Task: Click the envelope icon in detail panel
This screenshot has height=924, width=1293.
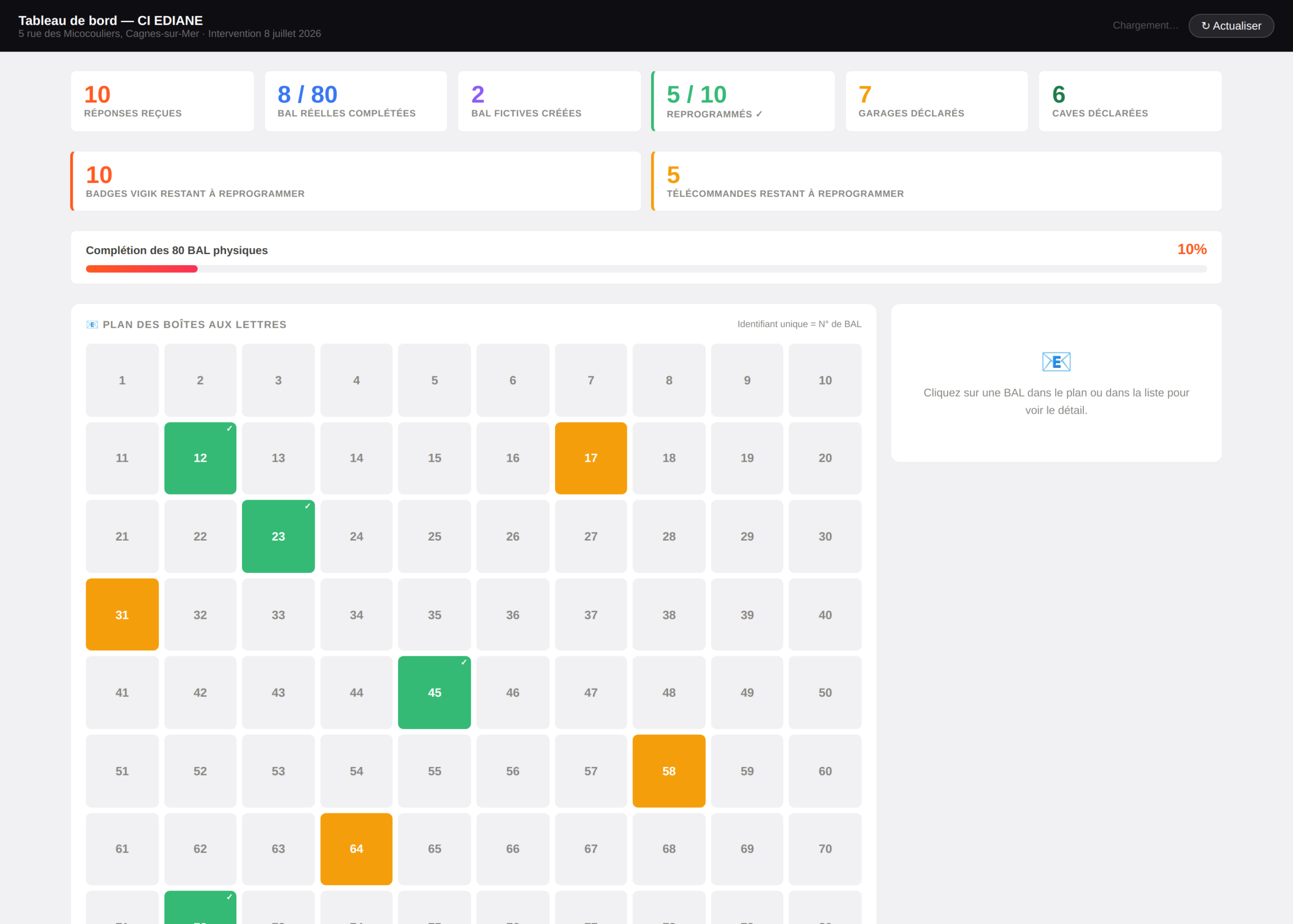Action: tap(1056, 362)
